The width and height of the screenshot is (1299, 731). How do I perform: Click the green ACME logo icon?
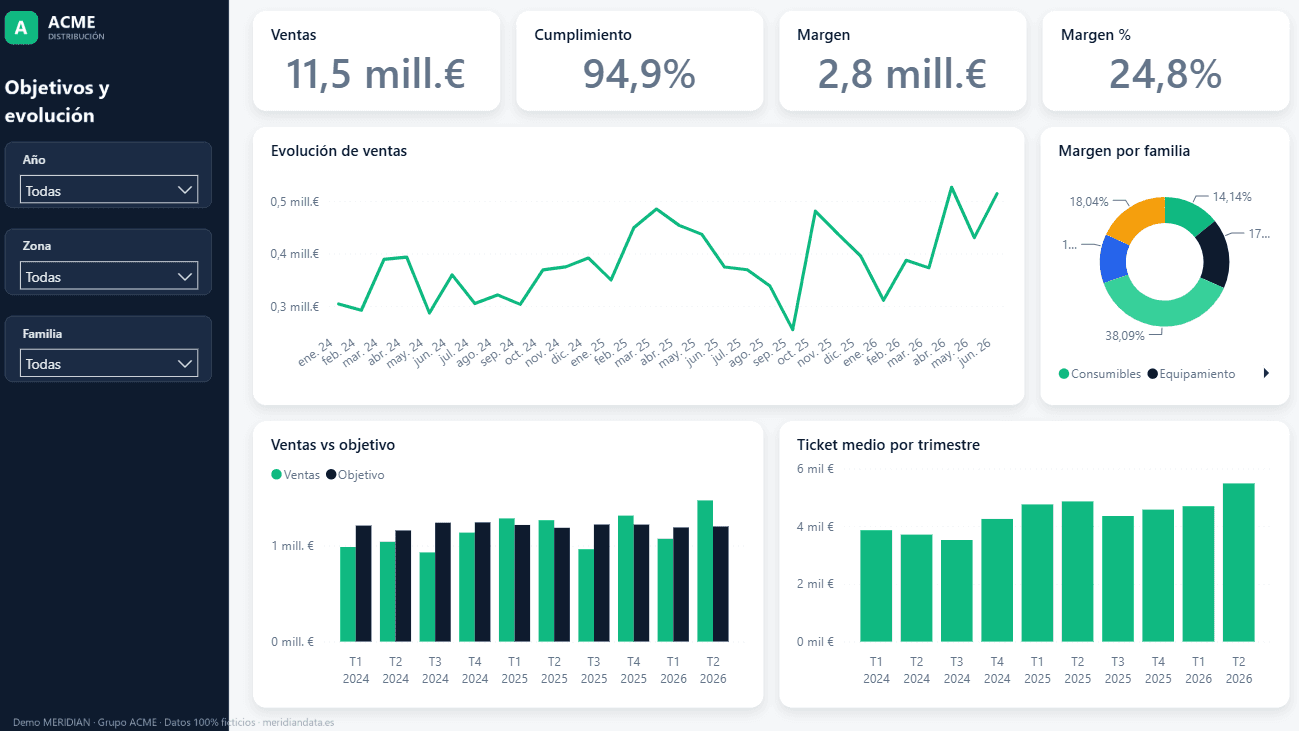click(x=21, y=28)
